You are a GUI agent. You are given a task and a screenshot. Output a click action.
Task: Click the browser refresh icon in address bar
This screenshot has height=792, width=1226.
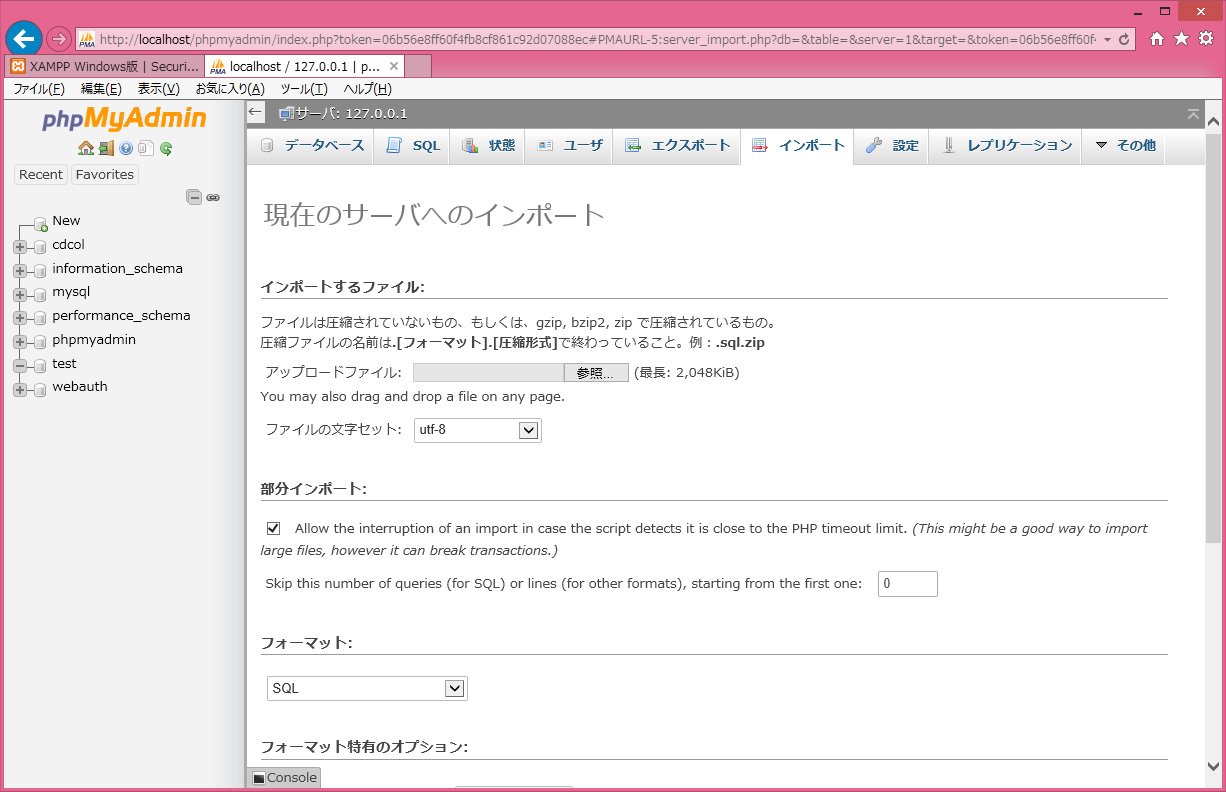(x=1124, y=39)
